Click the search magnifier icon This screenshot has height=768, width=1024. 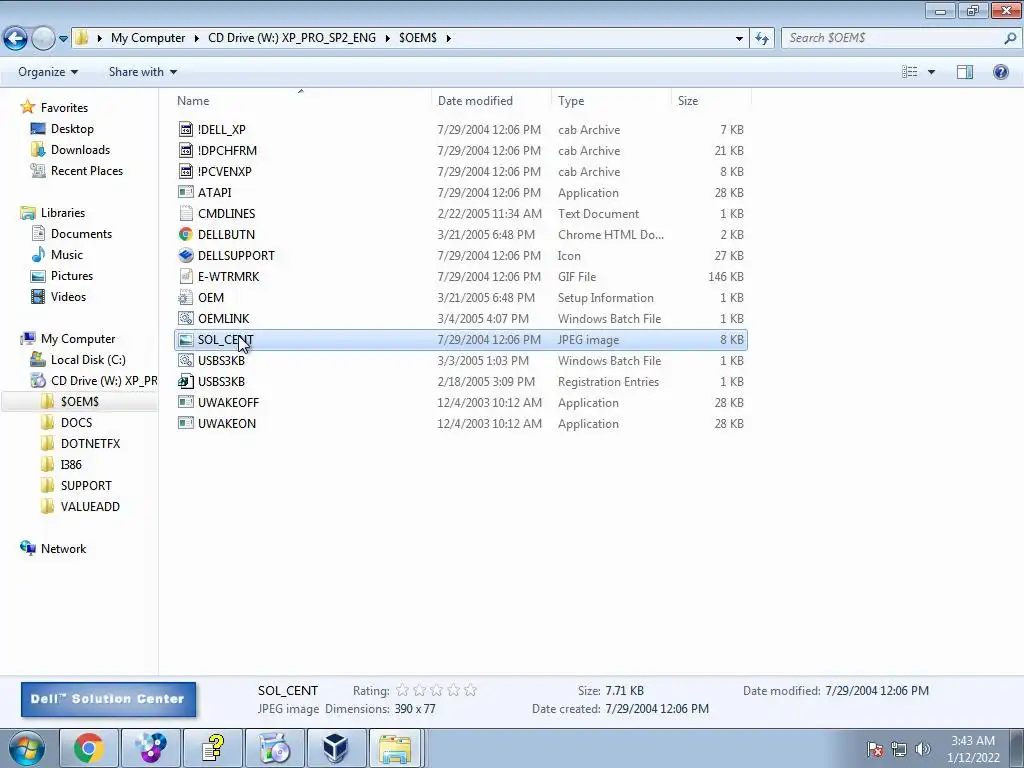1010,38
